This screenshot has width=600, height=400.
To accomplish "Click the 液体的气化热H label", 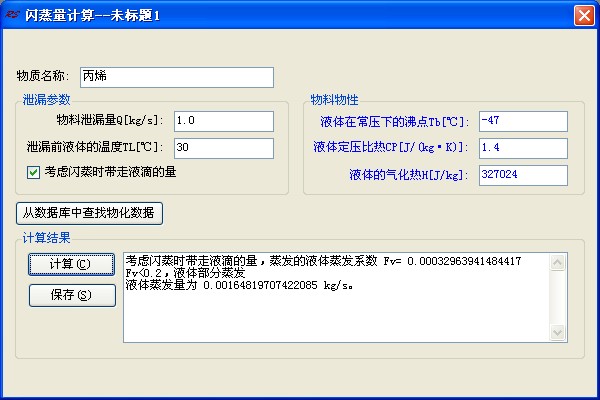I will pos(409,175).
